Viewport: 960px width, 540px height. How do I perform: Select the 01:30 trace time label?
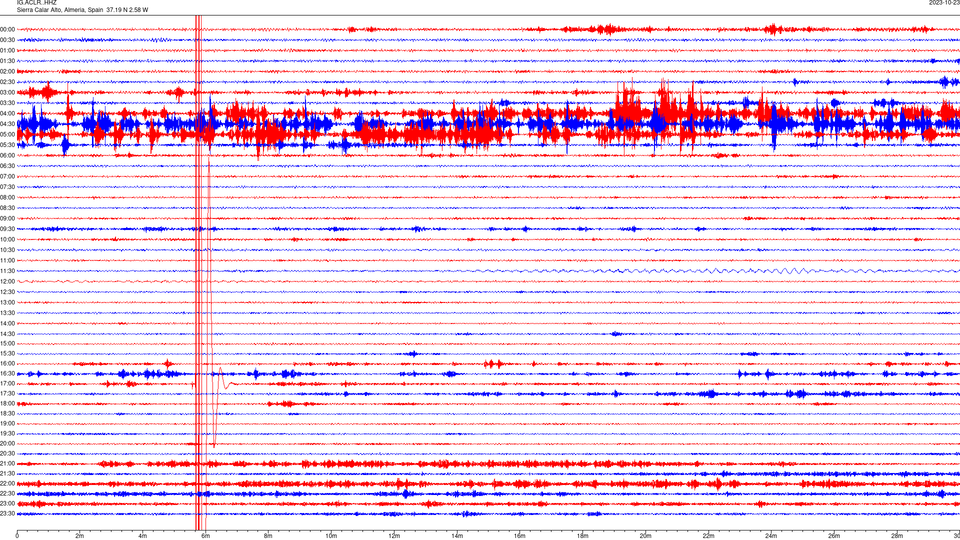(x=7, y=61)
